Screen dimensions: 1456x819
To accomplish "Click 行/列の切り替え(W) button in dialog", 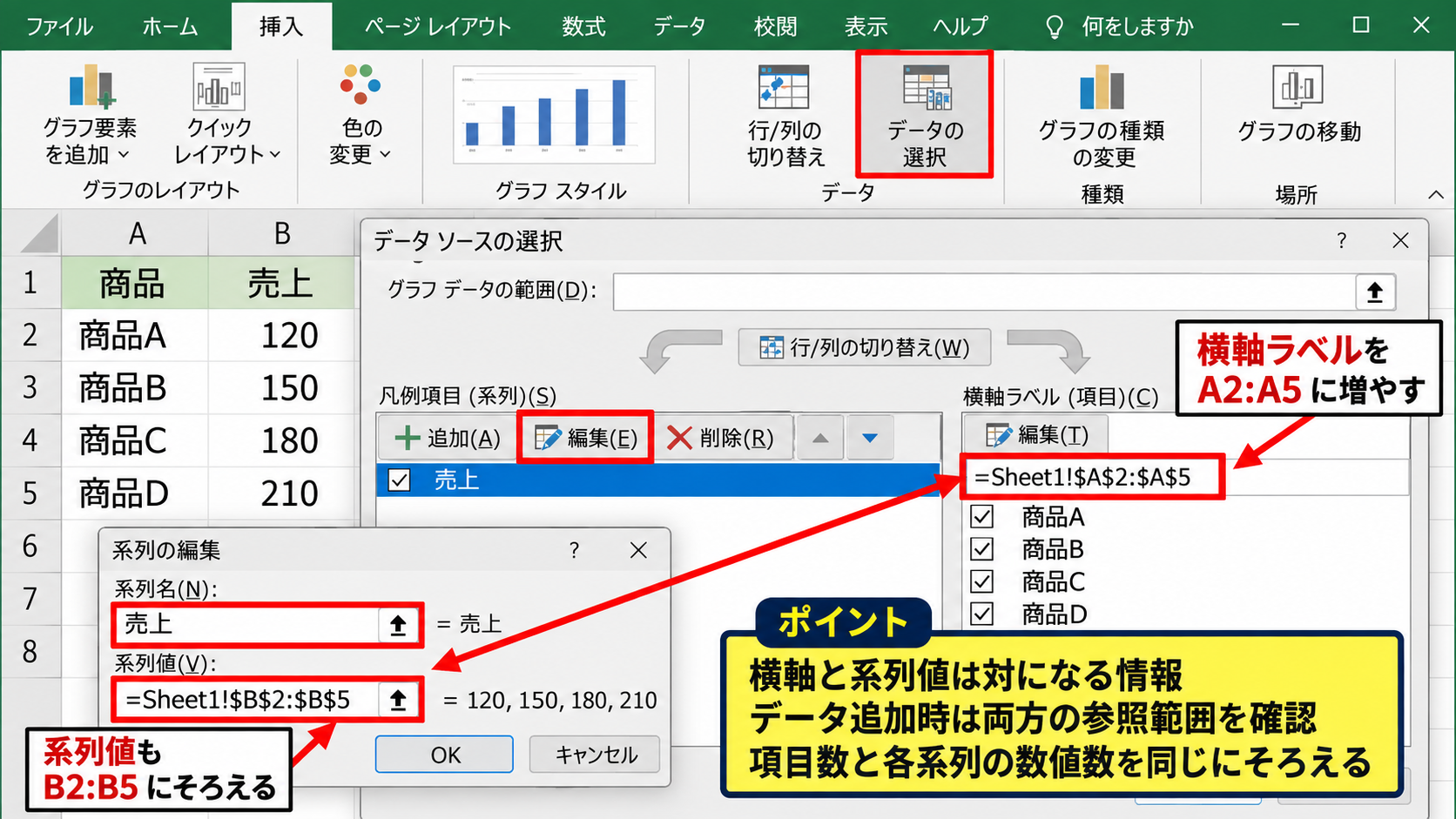I will click(x=865, y=348).
